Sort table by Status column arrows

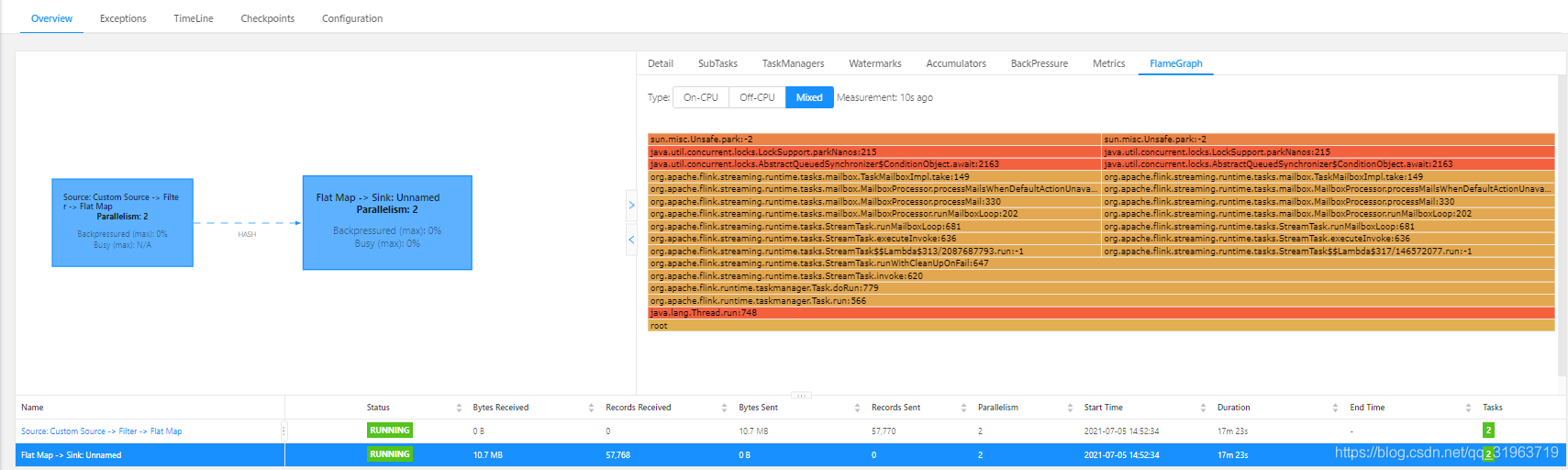[x=459, y=408]
